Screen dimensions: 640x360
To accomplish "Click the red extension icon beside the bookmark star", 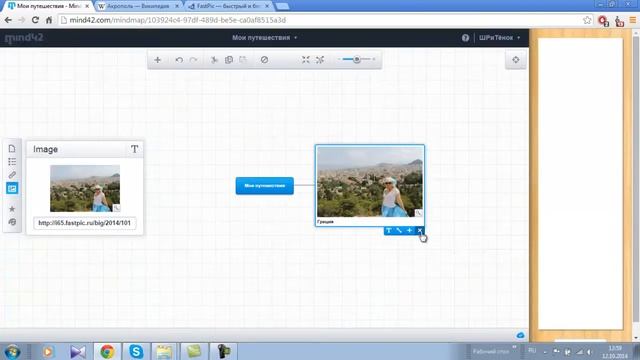I will [x=603, y=20].
